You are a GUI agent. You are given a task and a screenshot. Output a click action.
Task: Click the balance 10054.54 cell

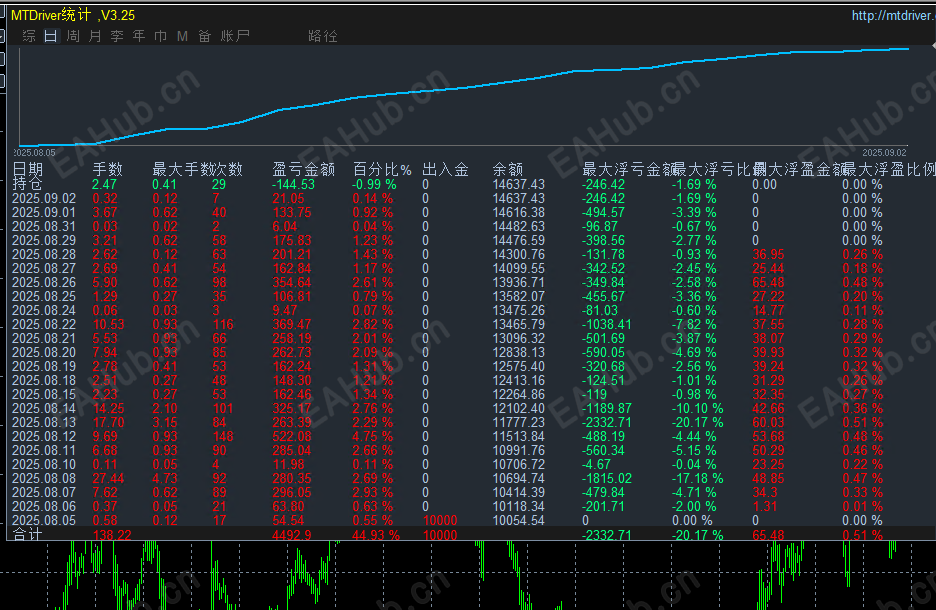point(518,520)
